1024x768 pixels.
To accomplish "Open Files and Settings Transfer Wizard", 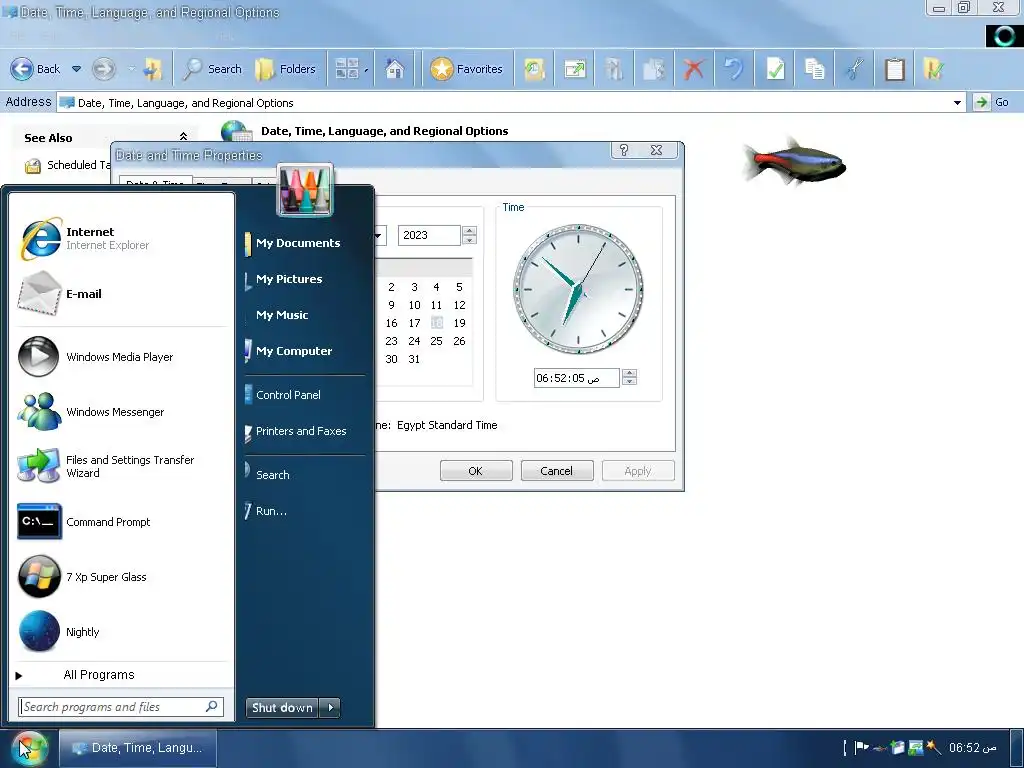I will pyautogui.click(x=121, y=466).
